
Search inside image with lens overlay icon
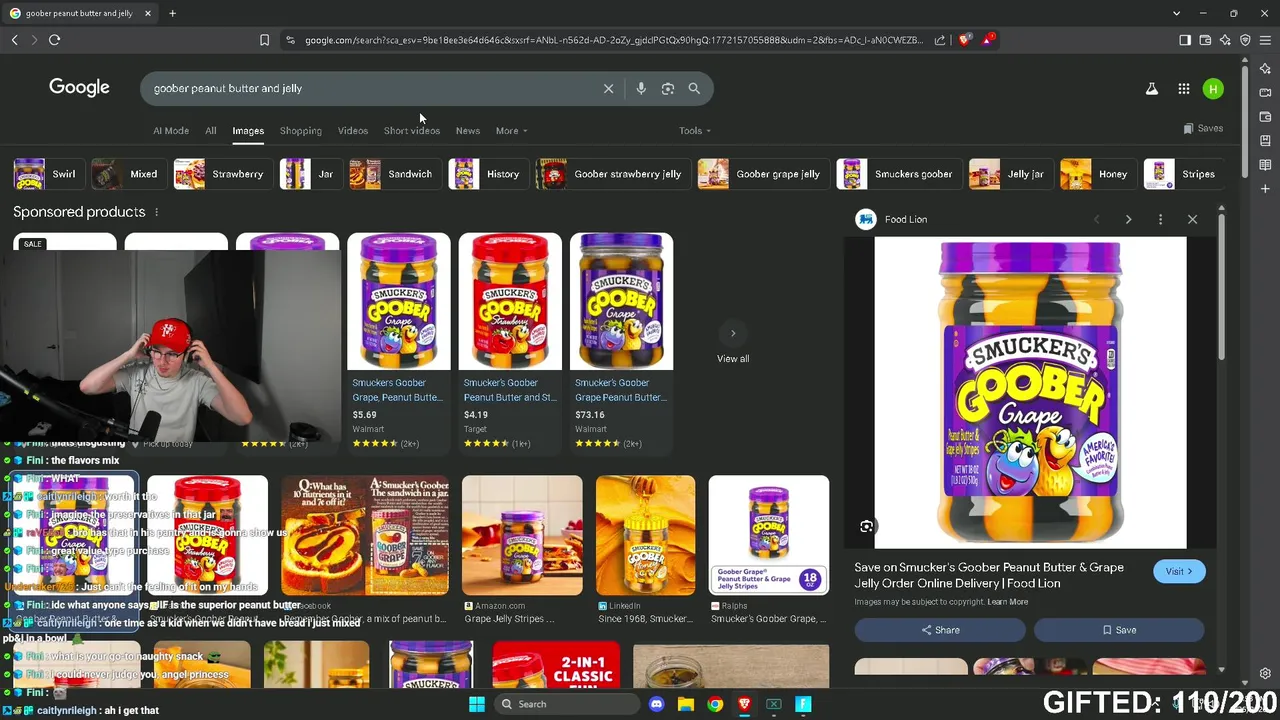pos(867,526)
